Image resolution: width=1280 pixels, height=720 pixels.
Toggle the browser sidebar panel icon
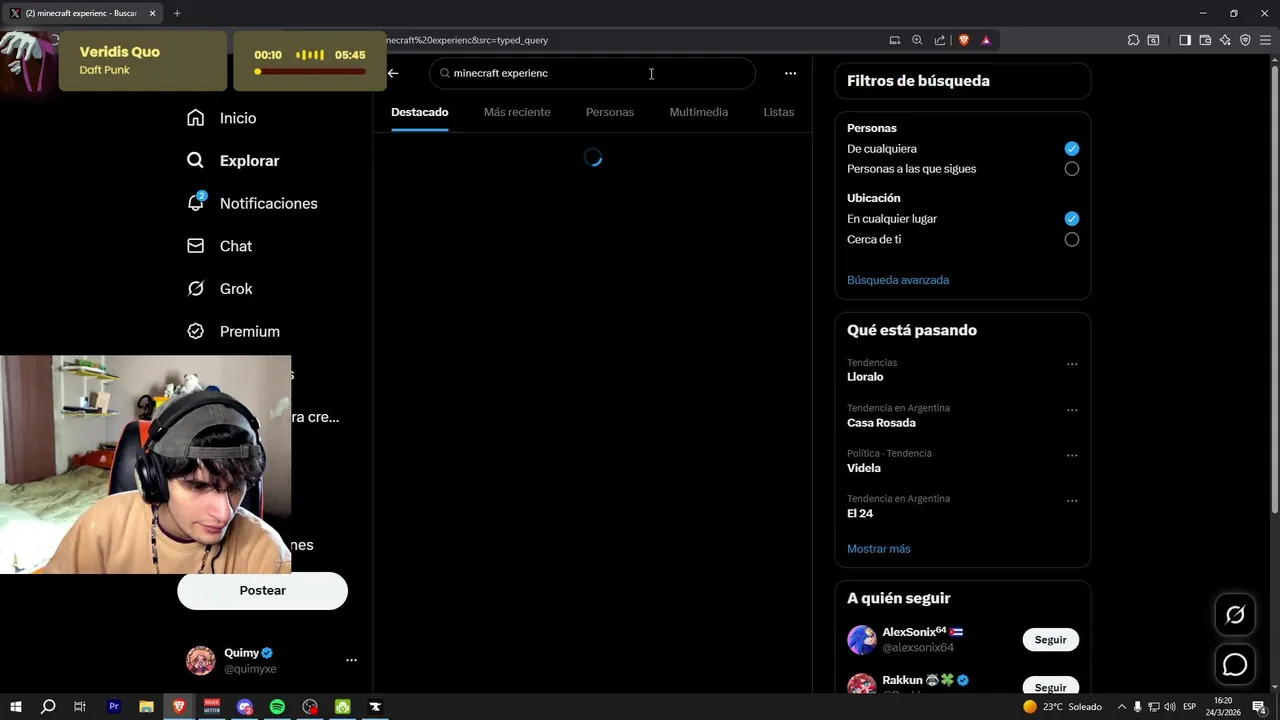[x=1185, y=40]
